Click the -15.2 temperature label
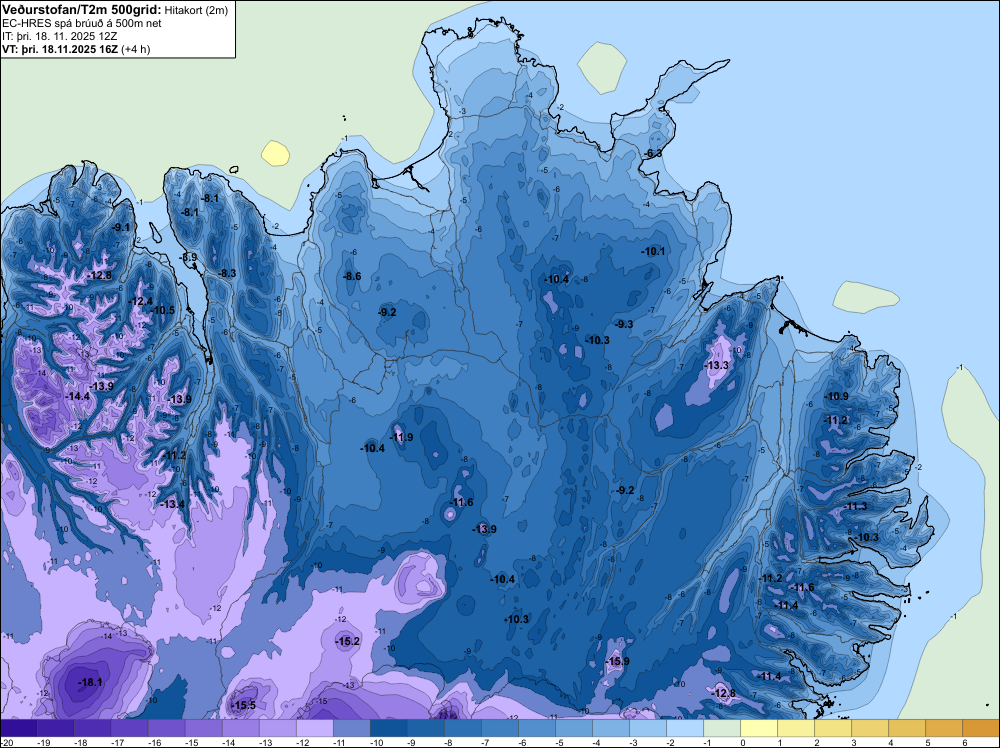1000x748 pixels. tap(348, 642)
